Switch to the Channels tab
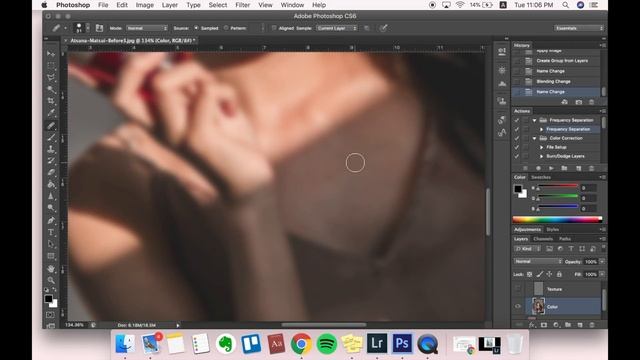 [x=543, y=239]
